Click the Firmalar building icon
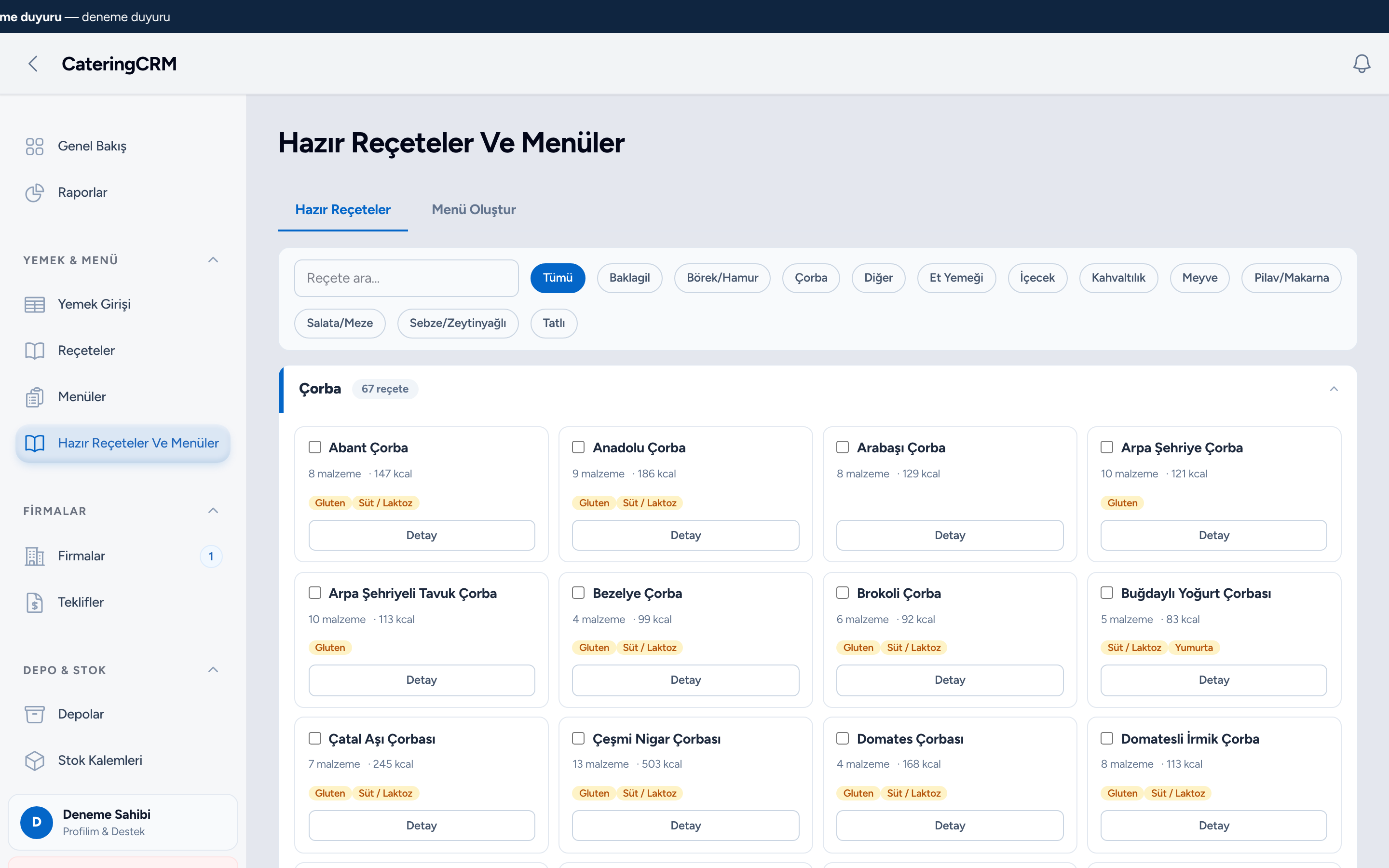1389x868 pixels. pyautogui.click(x=34, y=556)
